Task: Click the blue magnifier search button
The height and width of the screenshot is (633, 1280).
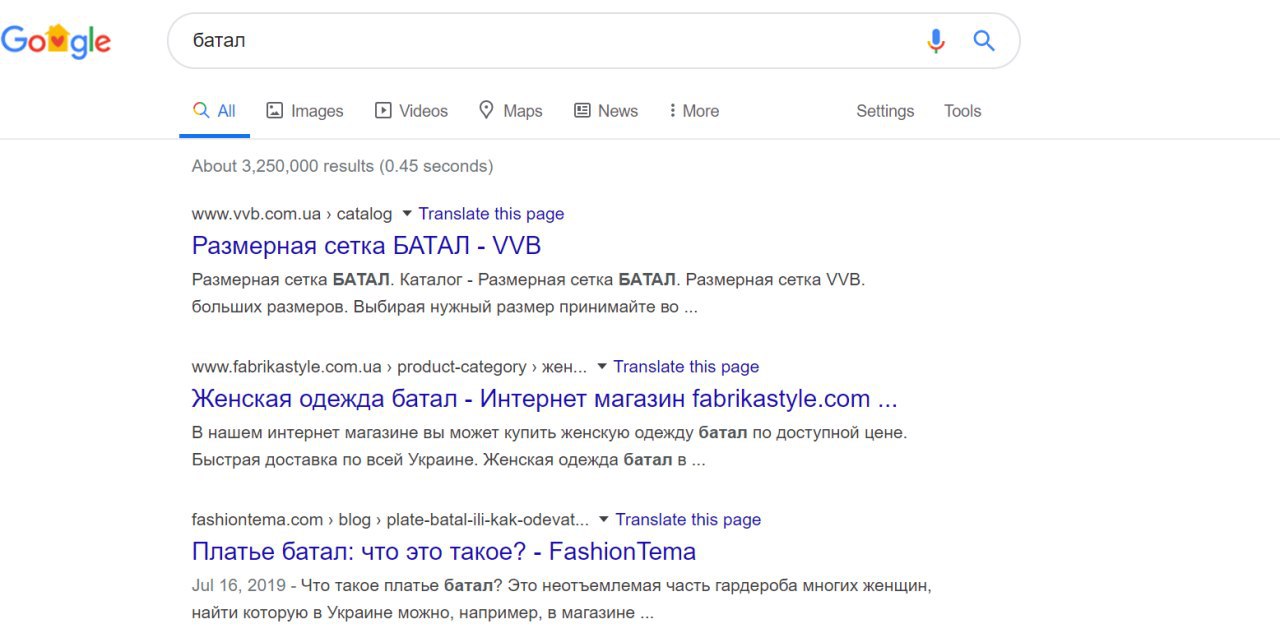Action: tap(984, 41)
